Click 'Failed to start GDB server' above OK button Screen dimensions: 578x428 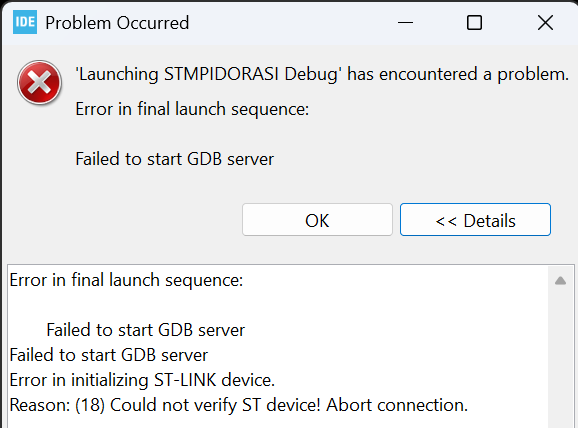pyautogui.click(x=175, y=159)
